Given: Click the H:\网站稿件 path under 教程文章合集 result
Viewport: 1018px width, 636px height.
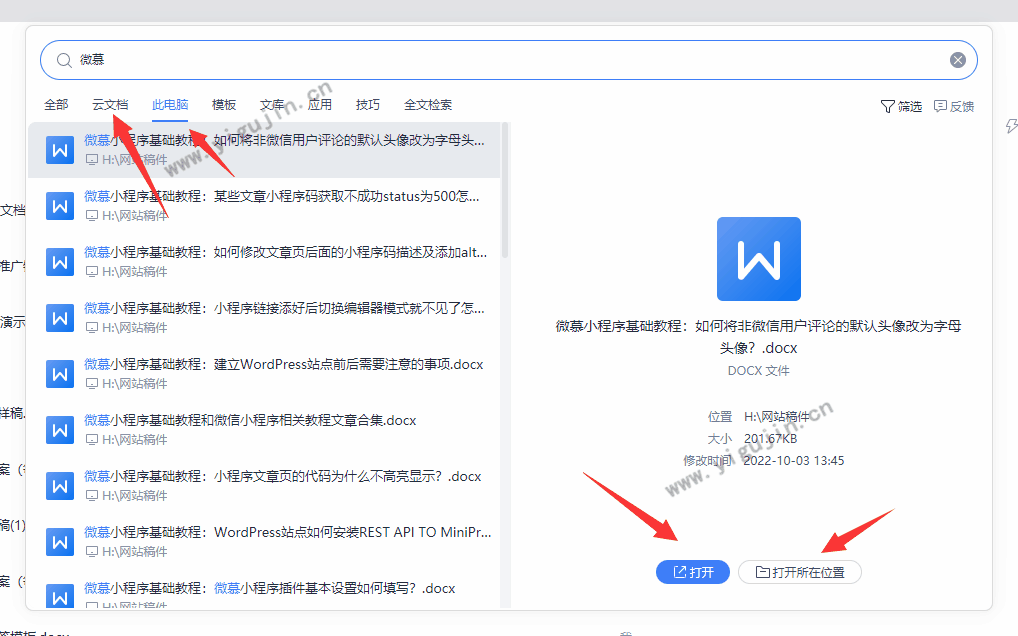Looking at the screenshot, I should tap(134, 439).
